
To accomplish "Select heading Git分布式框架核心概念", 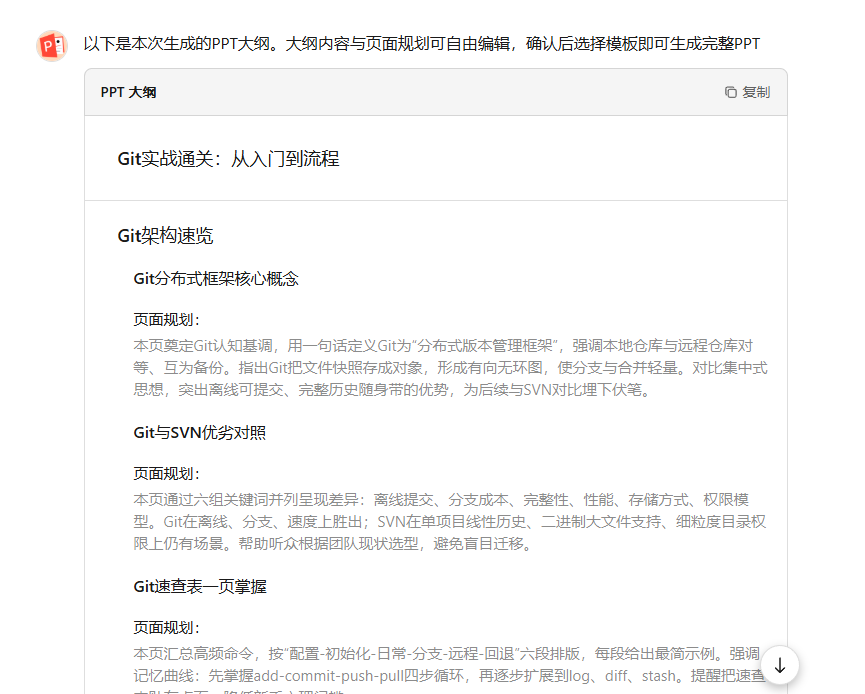I will (x=216, y=279).
